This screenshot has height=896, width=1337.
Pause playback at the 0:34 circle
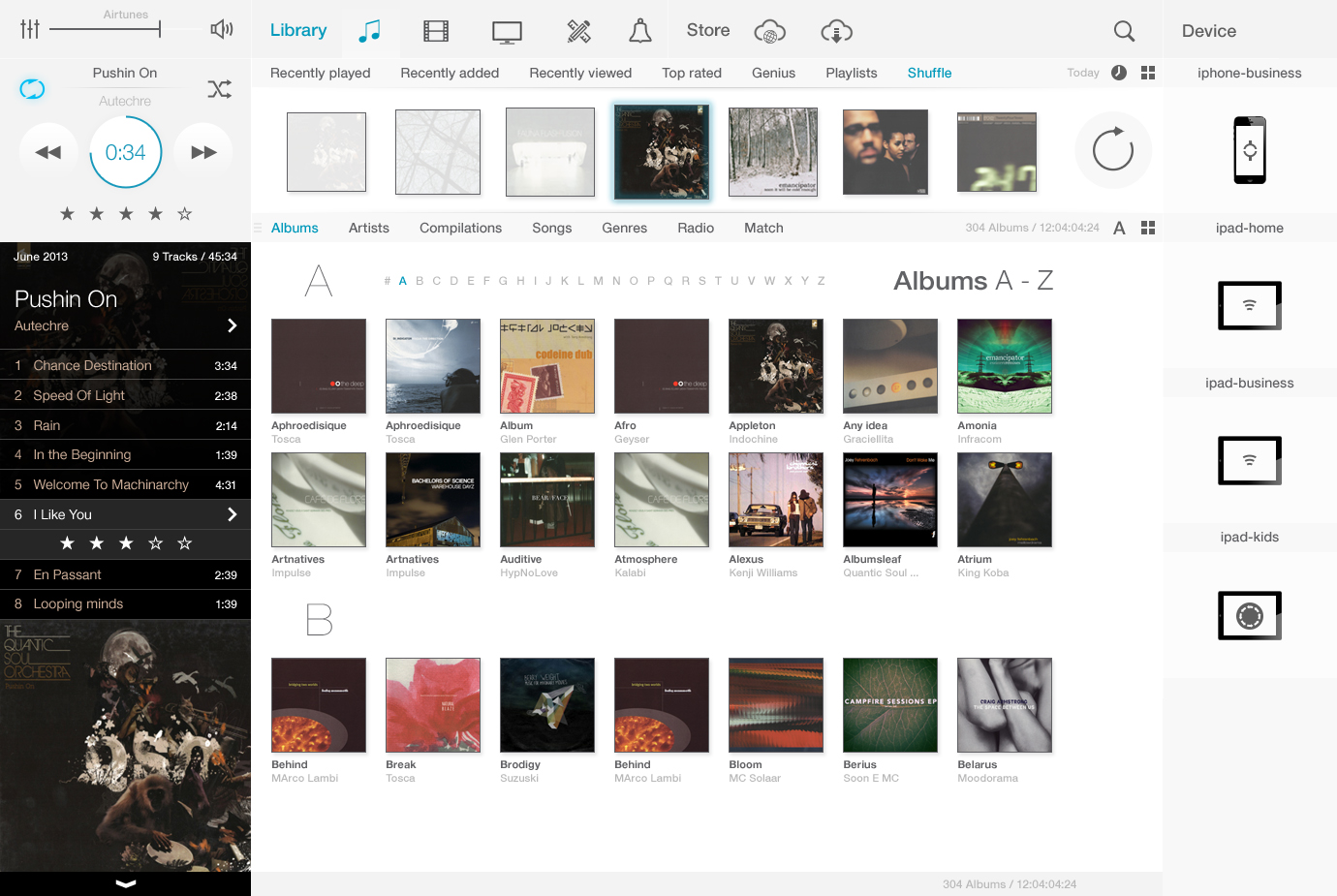(x=126, y=152)
